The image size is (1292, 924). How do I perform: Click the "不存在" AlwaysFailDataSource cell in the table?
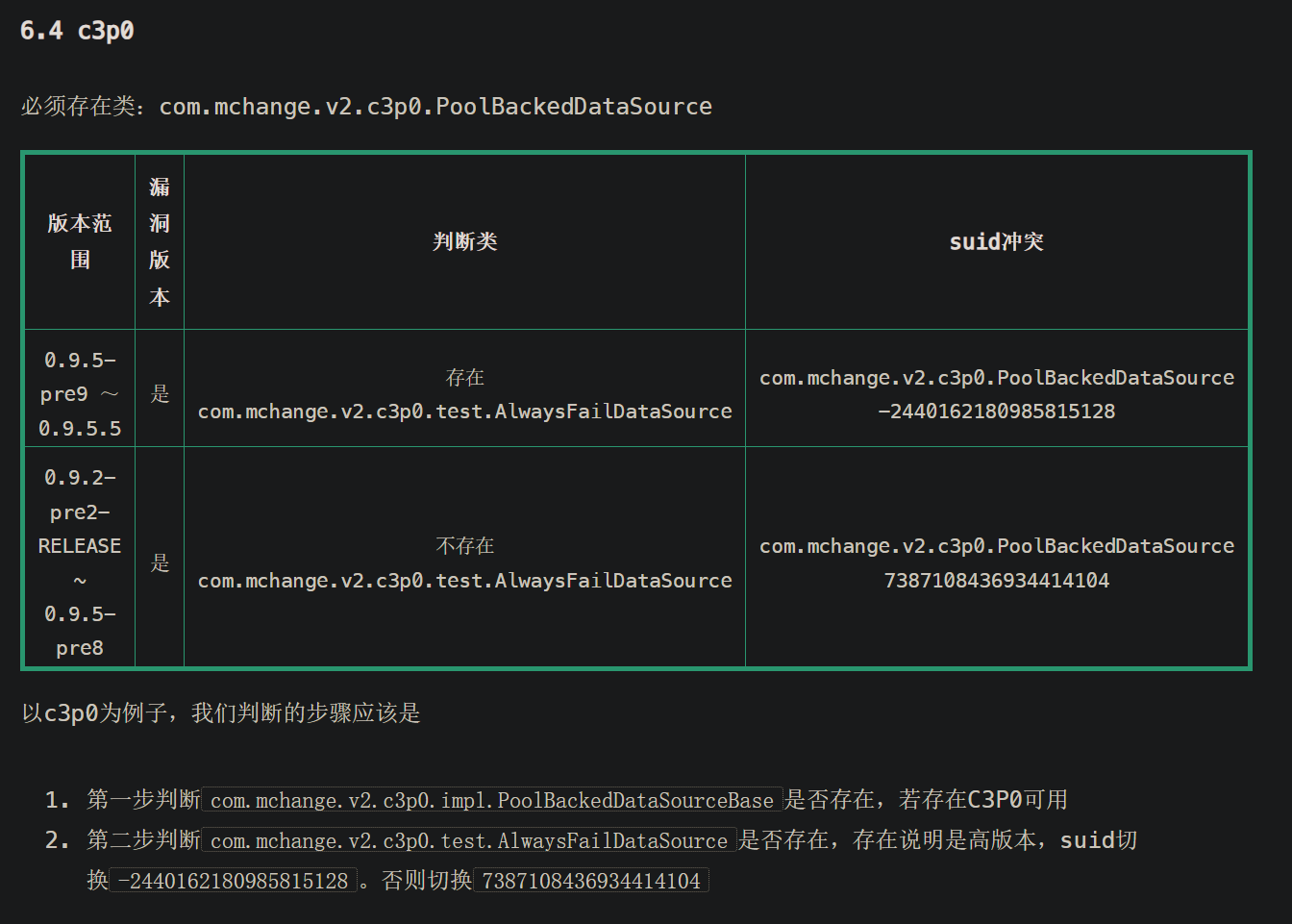[464, 562]
